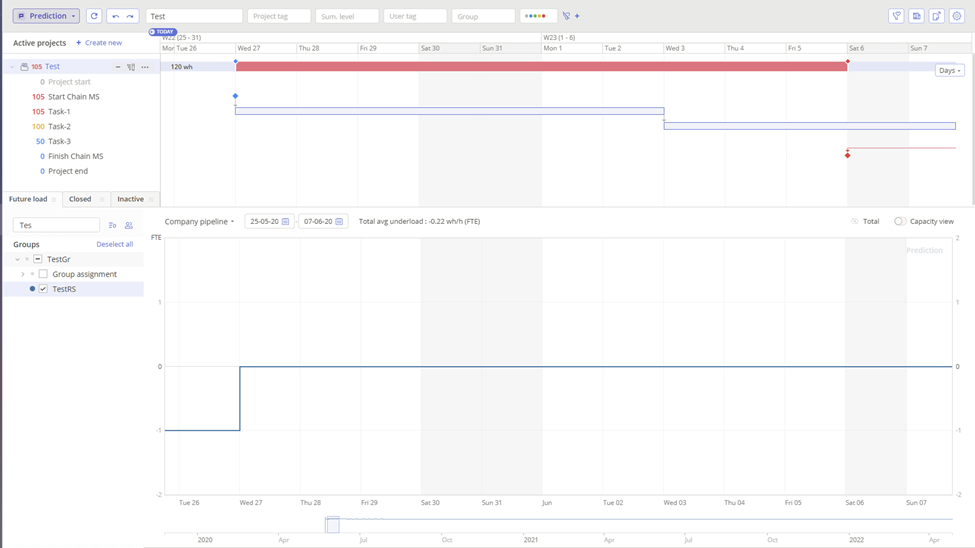
Task: Click the colored dots status filter
Action: [x=538, y=16]
